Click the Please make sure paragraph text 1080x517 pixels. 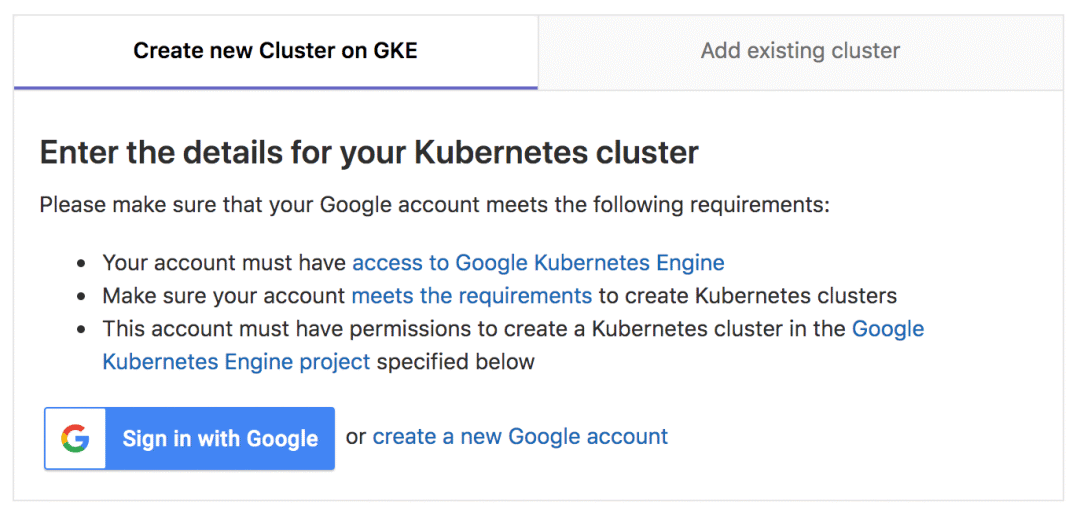[x=435, y=205]
